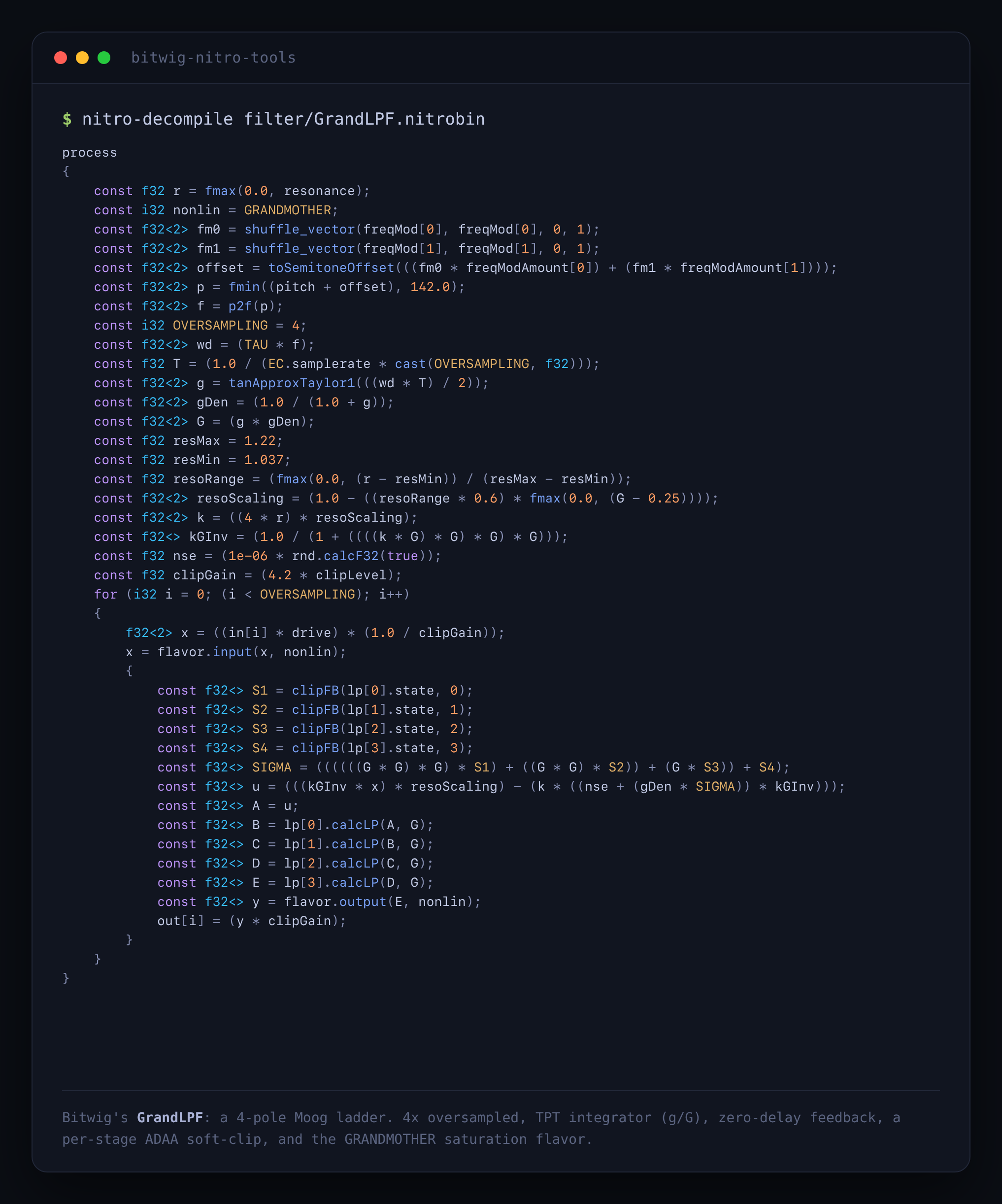Click the out[i] = (y * clipGain) line
Viewport: 1002px width, 1204px height.
[252, 921]
